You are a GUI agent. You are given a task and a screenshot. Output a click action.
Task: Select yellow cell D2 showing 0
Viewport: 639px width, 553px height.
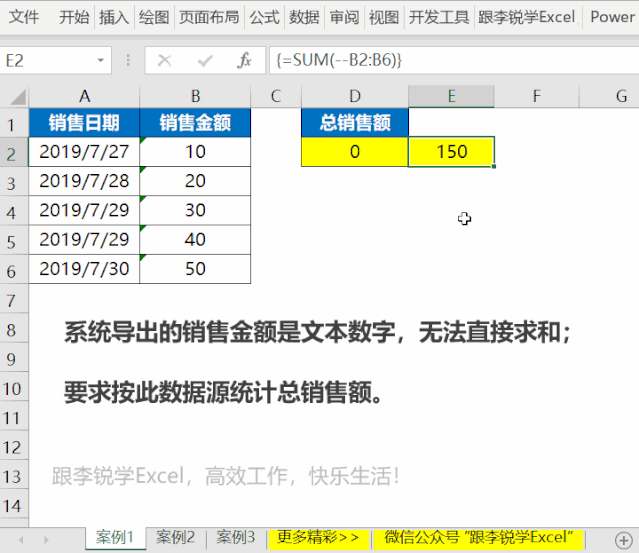(355, 152)
